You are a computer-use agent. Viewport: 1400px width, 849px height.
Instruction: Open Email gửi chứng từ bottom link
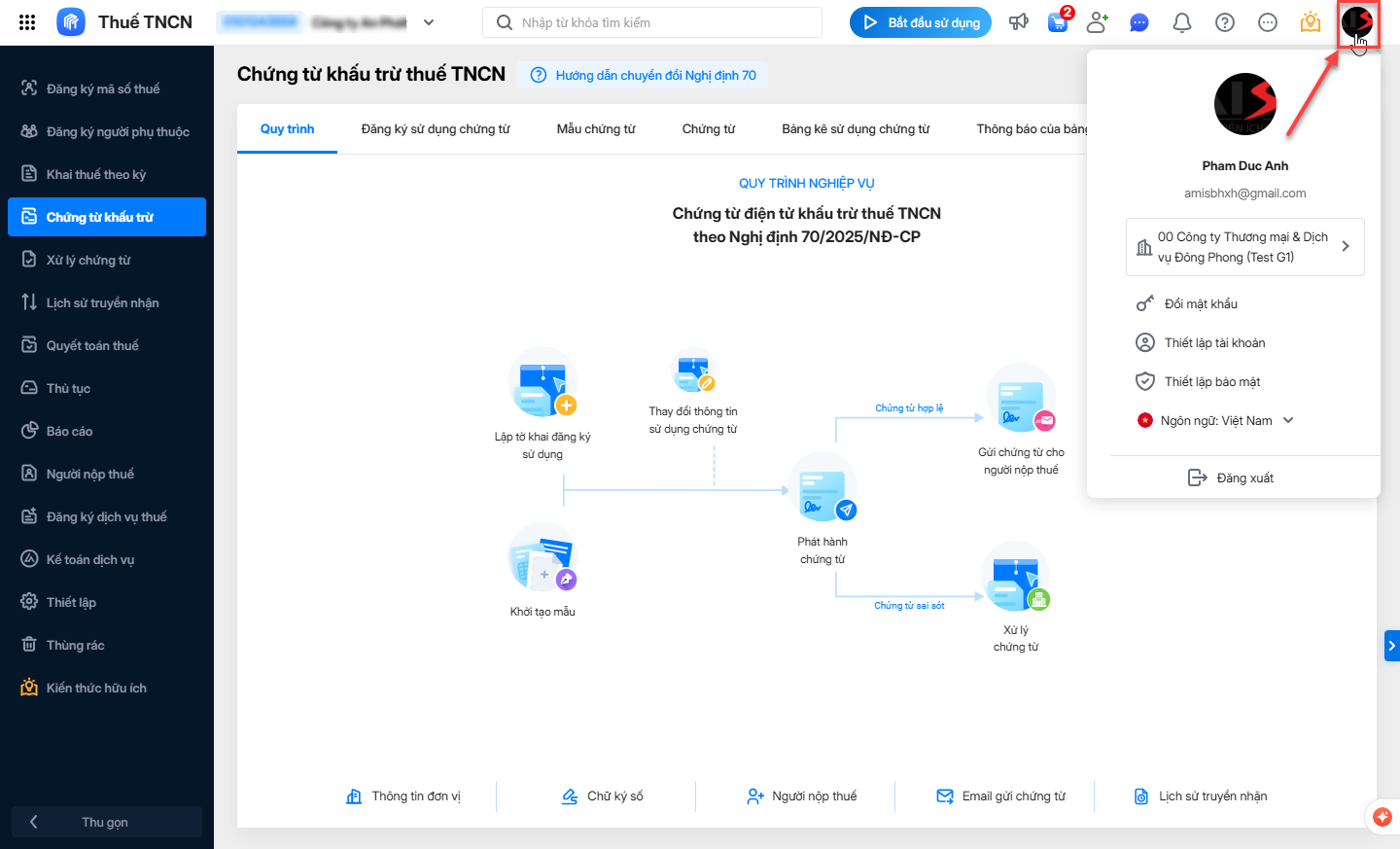(1000, 796)
